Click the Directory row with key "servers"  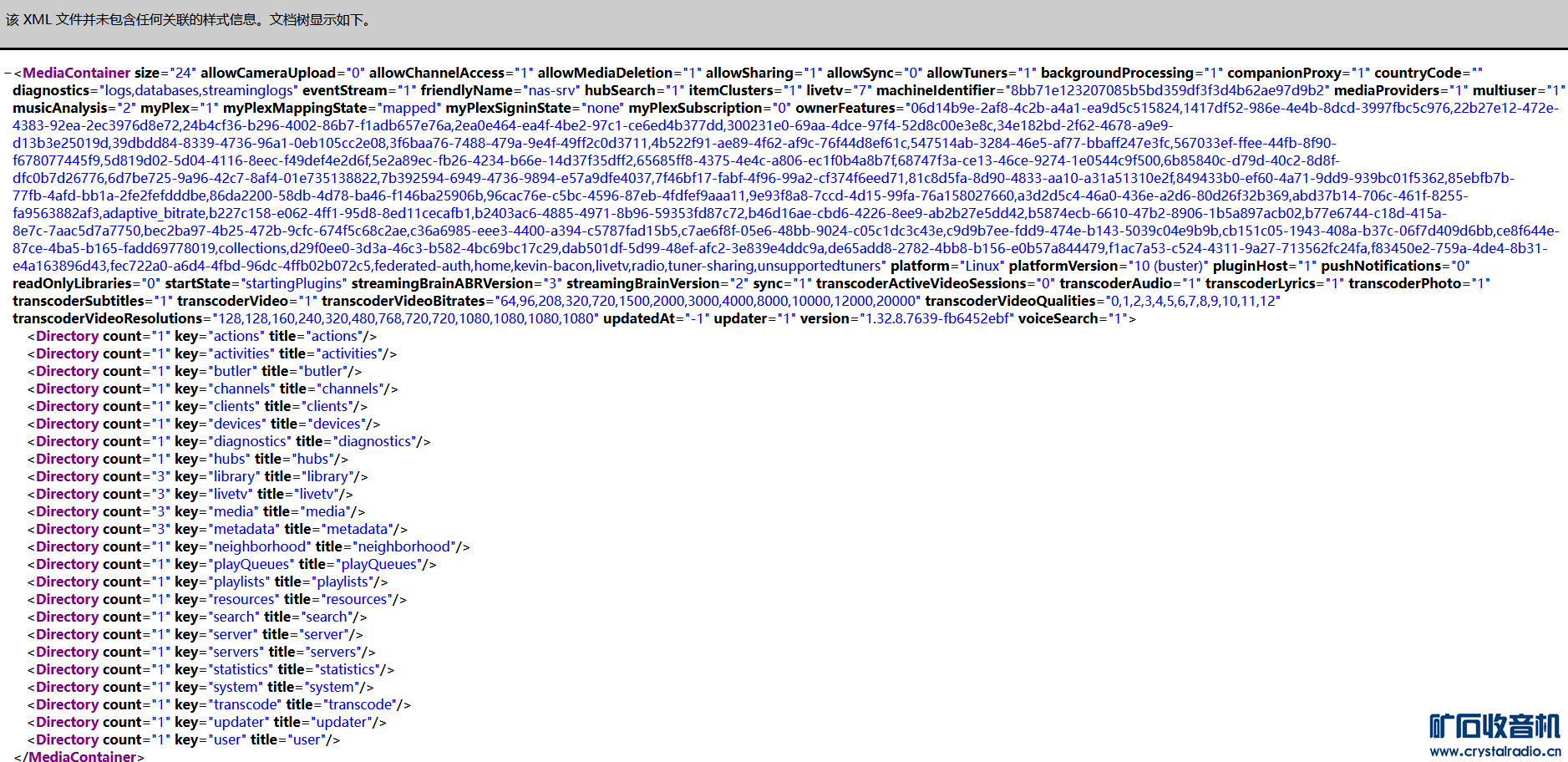coord(201,653)
